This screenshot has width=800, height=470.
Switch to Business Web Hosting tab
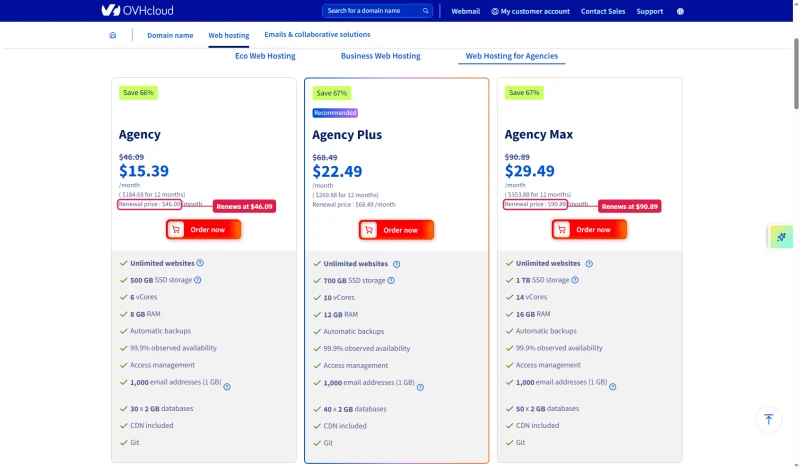click(380, 56)
